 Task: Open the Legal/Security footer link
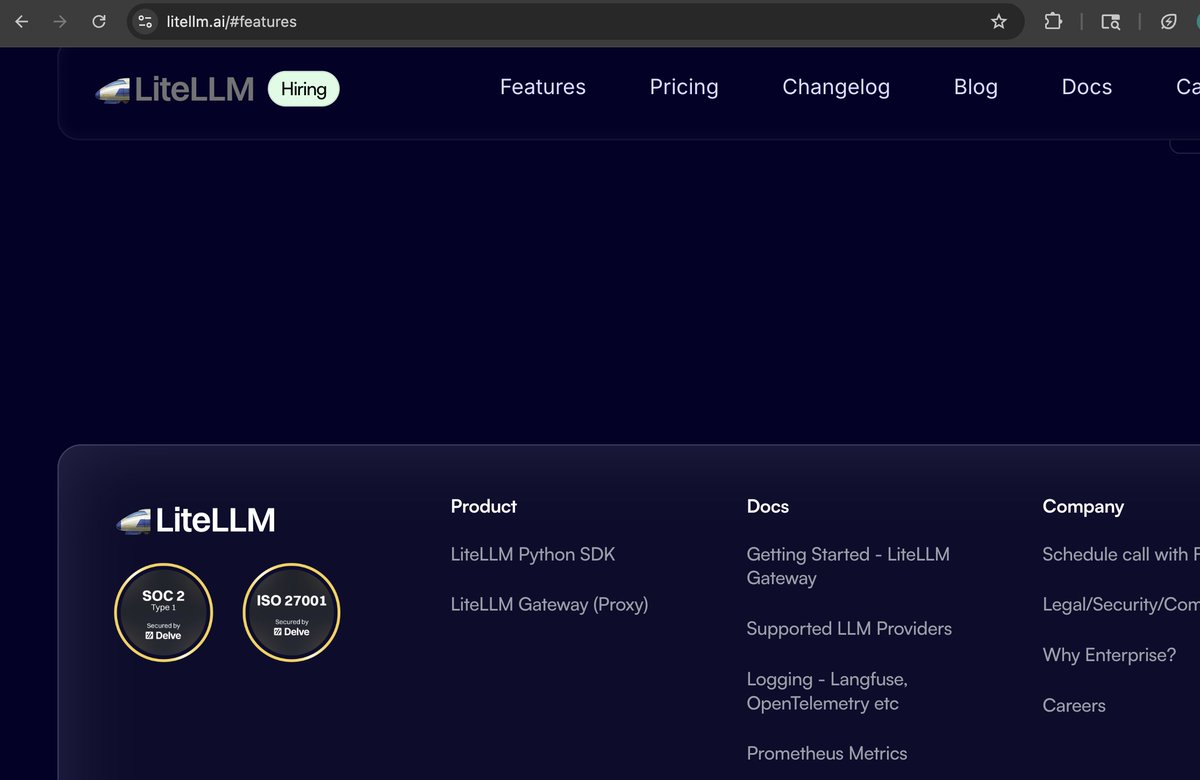(1121, 604)
